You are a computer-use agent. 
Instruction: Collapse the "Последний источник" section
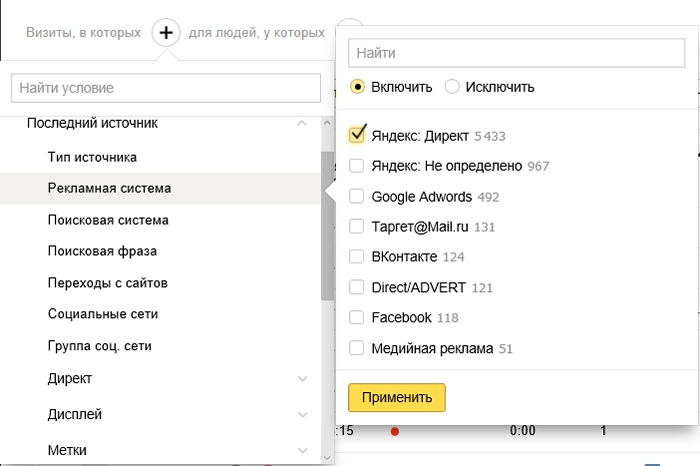(x=302, y=123)
